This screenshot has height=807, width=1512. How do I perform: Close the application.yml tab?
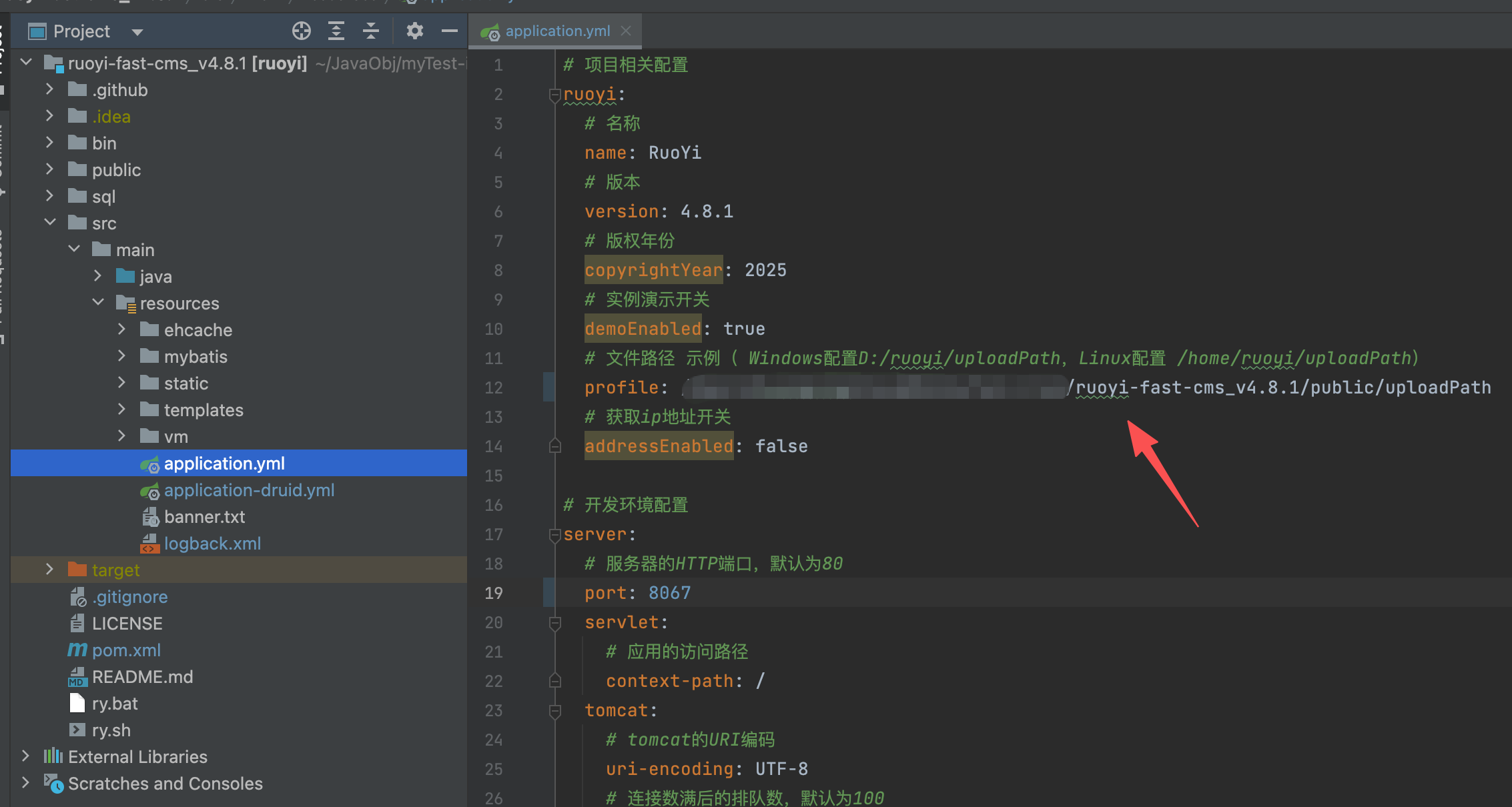[626, 31]
